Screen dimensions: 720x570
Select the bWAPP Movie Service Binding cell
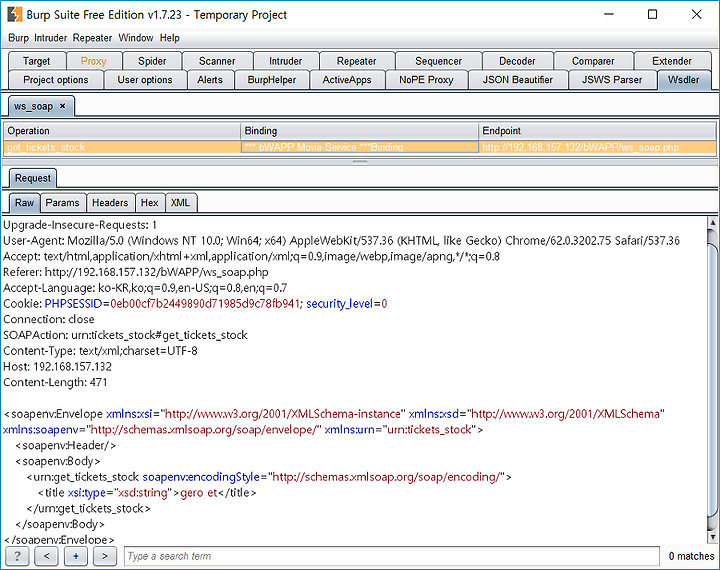pos(360,147)
